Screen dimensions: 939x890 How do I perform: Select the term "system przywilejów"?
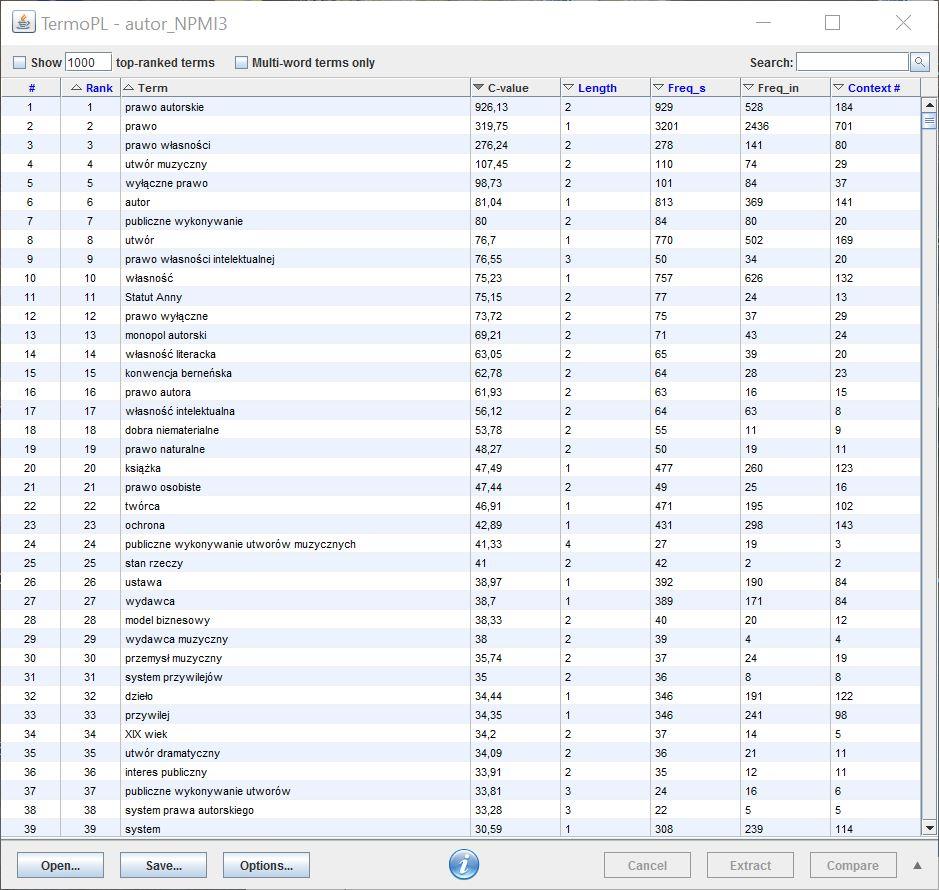(174, 677)
